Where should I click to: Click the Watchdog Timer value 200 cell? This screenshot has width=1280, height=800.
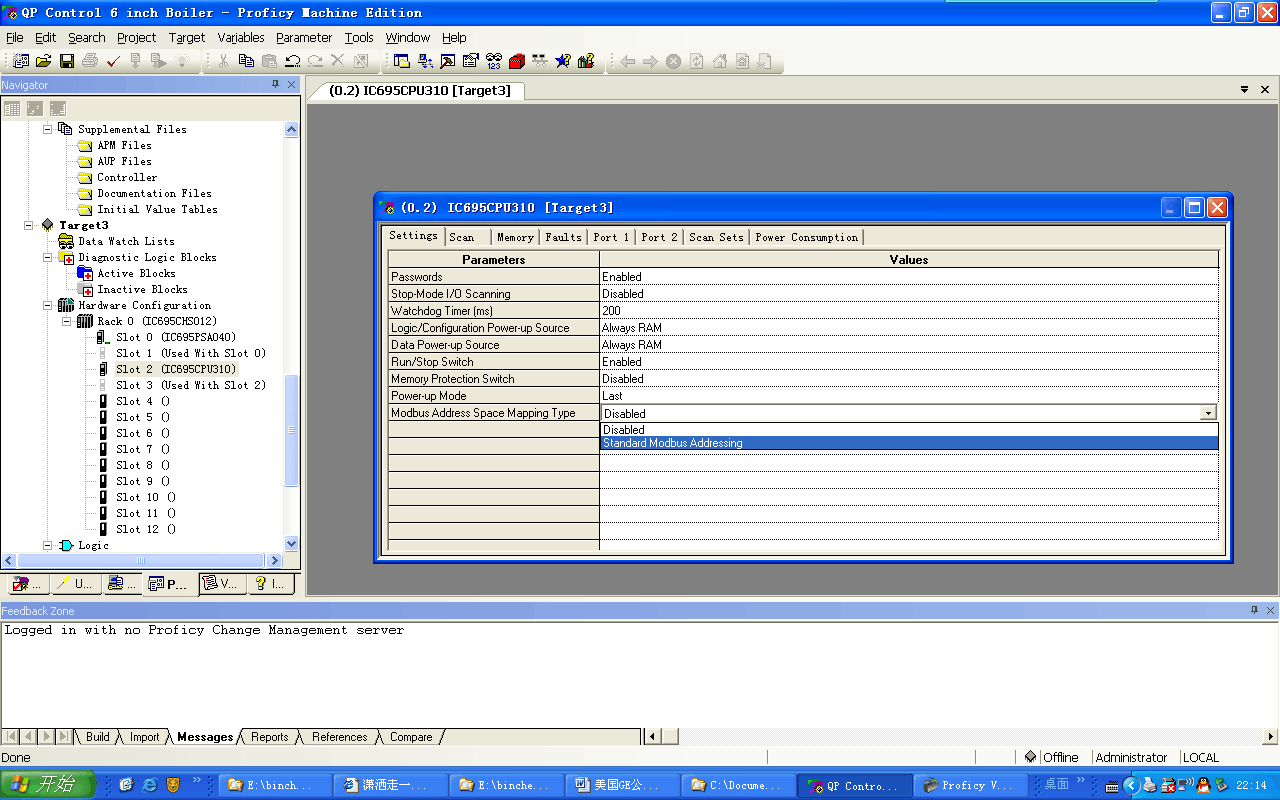click(x=909, y=311)
